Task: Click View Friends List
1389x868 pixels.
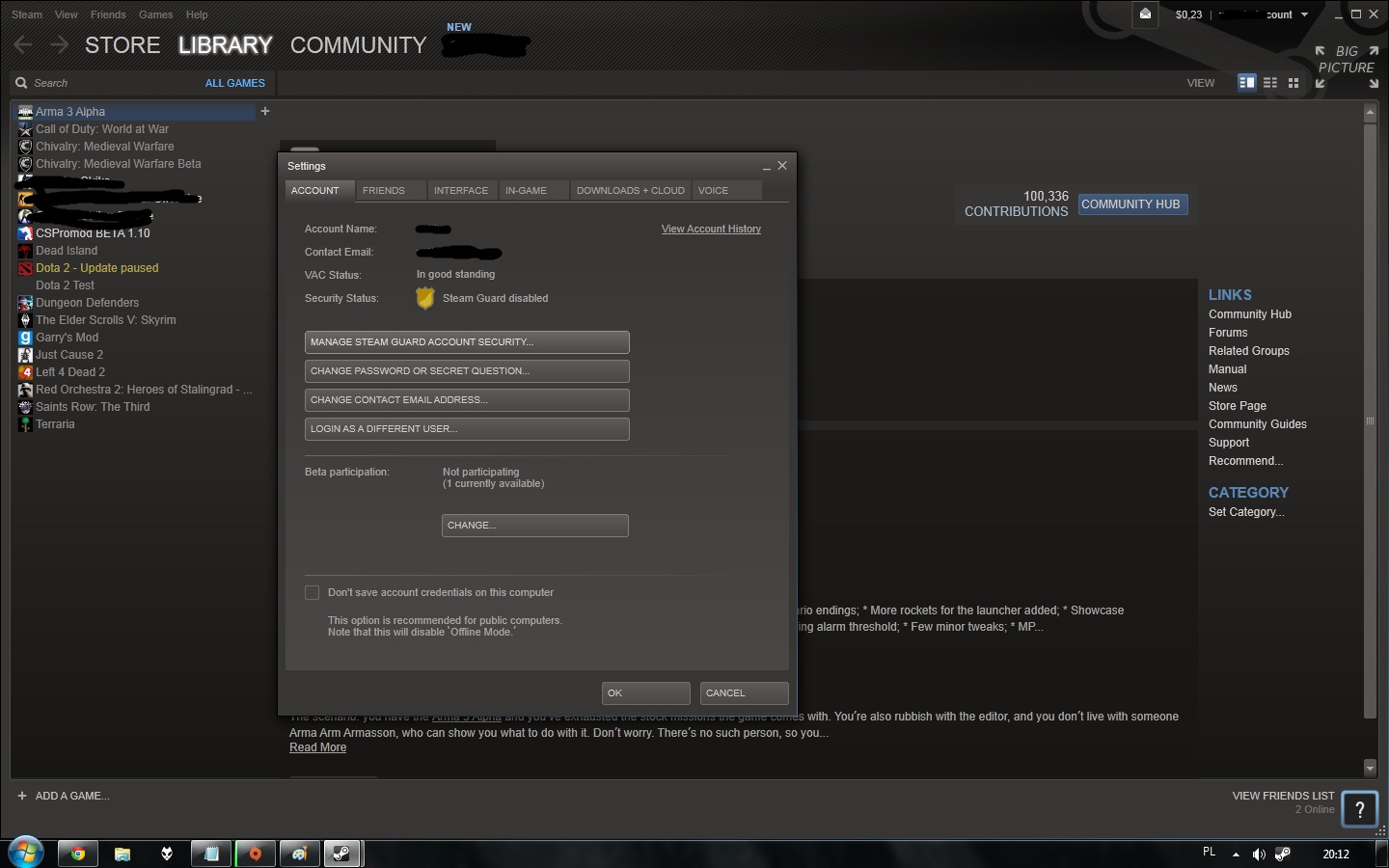Action: [1283, 796]
